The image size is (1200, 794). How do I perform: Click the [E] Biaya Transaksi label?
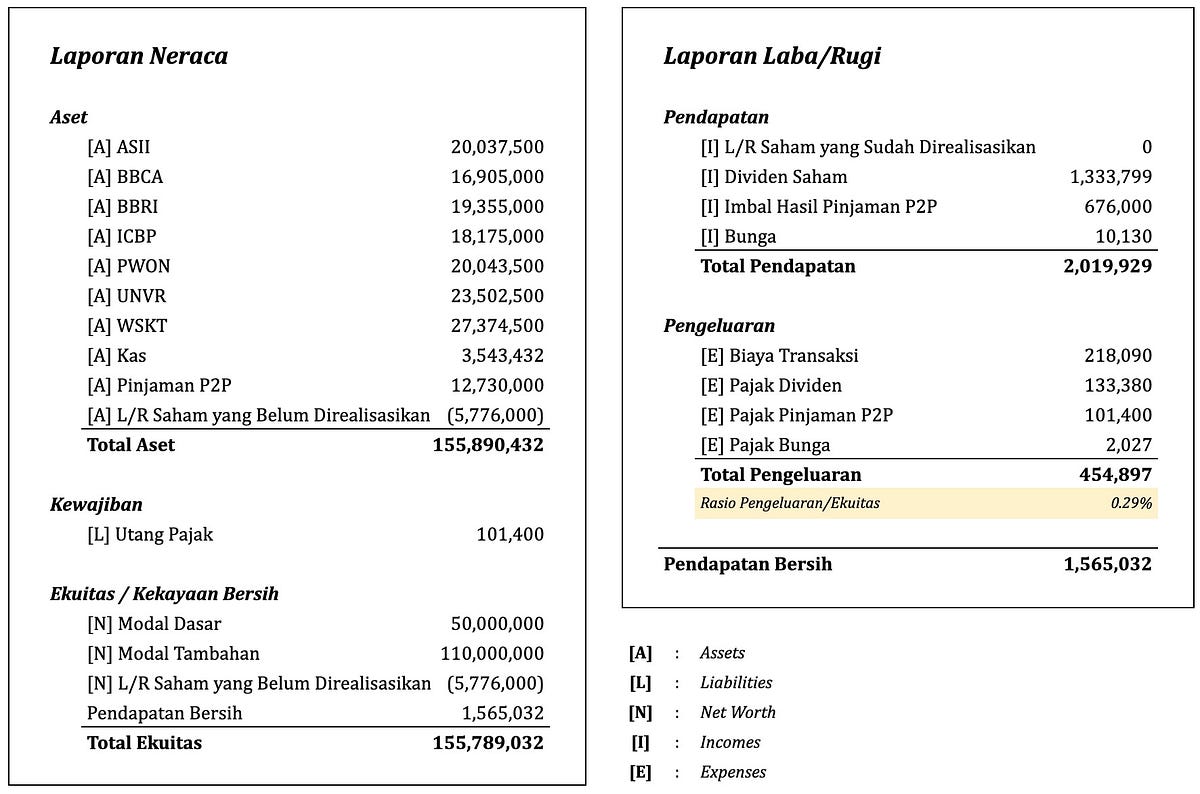click(x=780, y=355)
